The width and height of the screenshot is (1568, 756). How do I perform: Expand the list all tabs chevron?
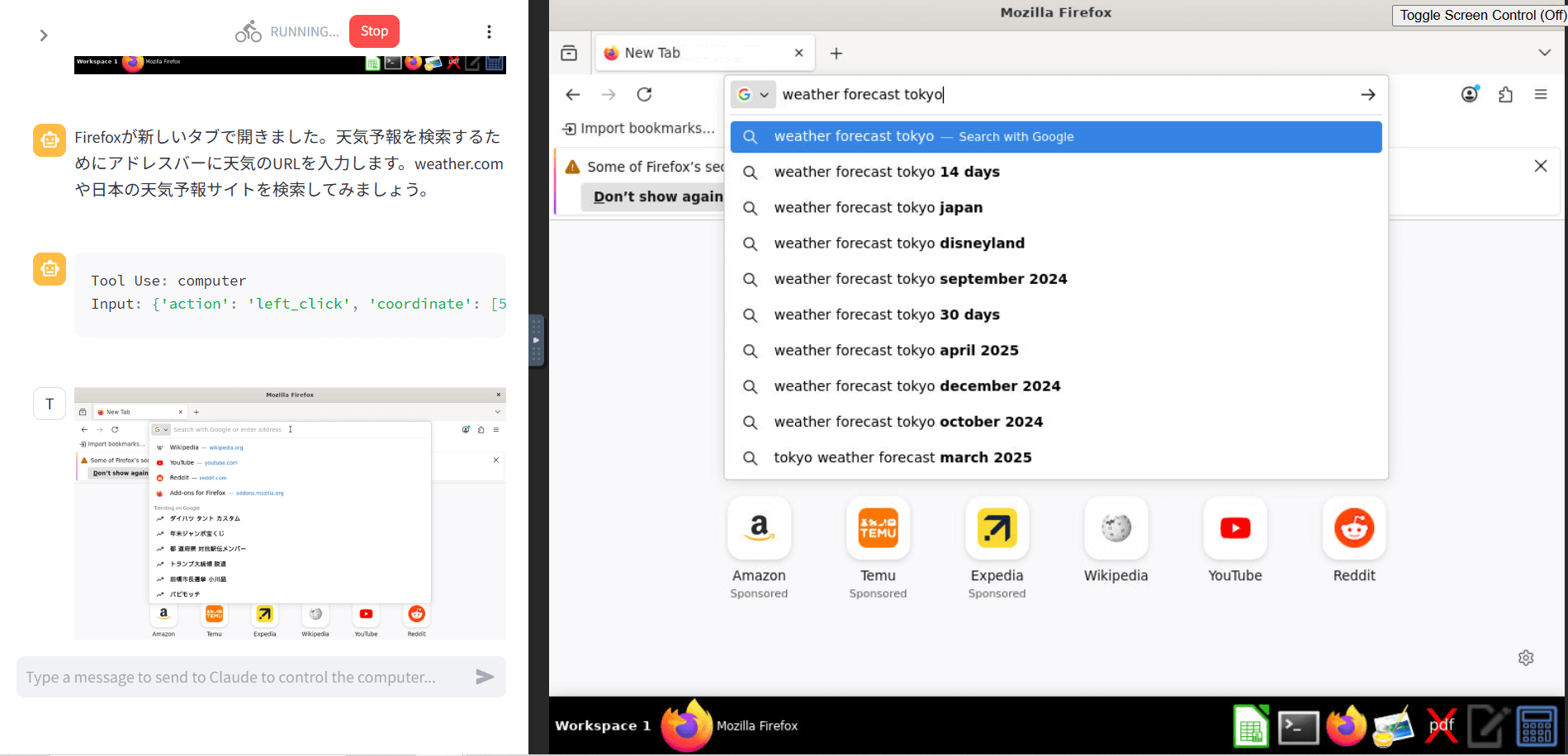click(1544, 53)
